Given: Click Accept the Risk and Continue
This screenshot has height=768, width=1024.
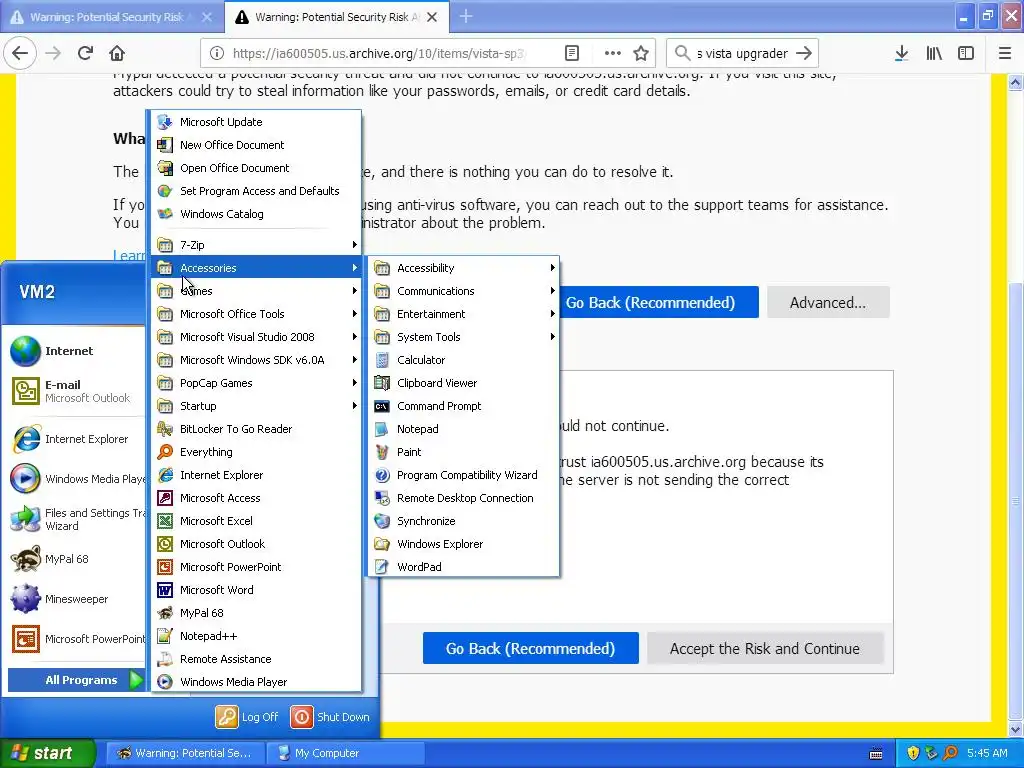Looking at the screenshot, I should (765, 648).
